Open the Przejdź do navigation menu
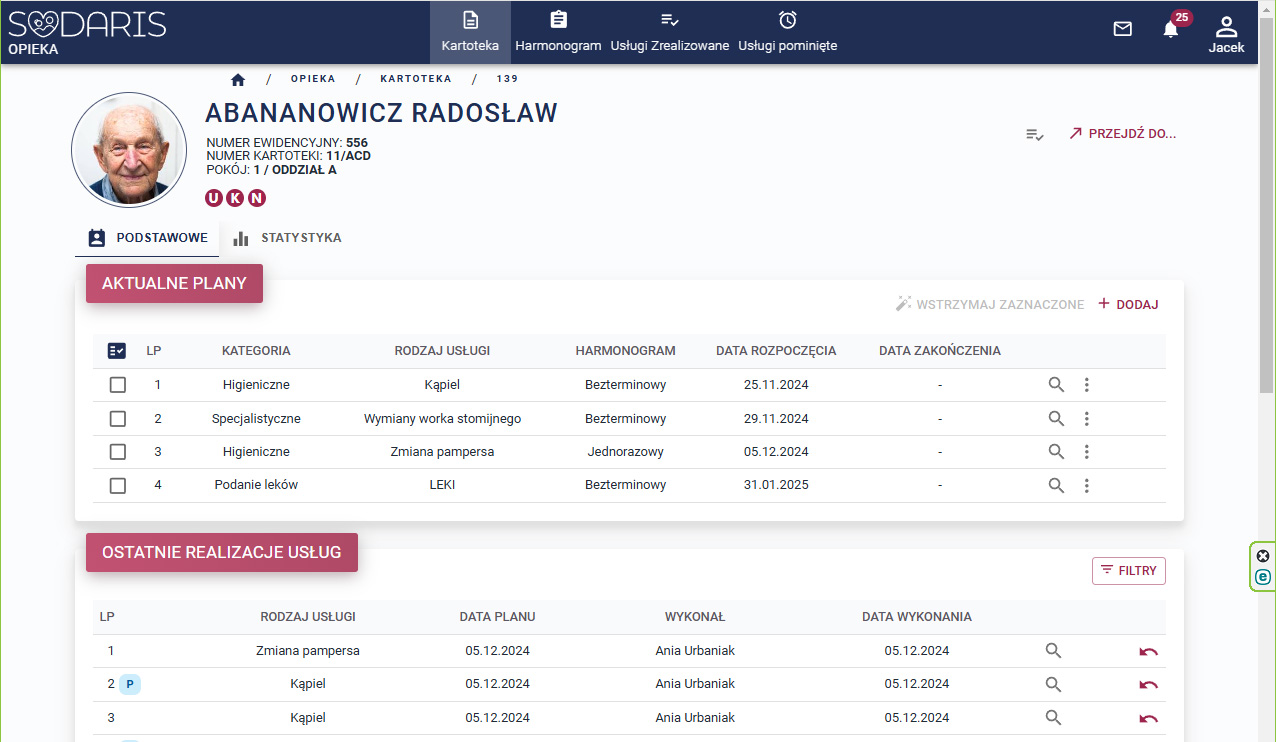Screen dimensions: 1276x742 (1122, 134)
